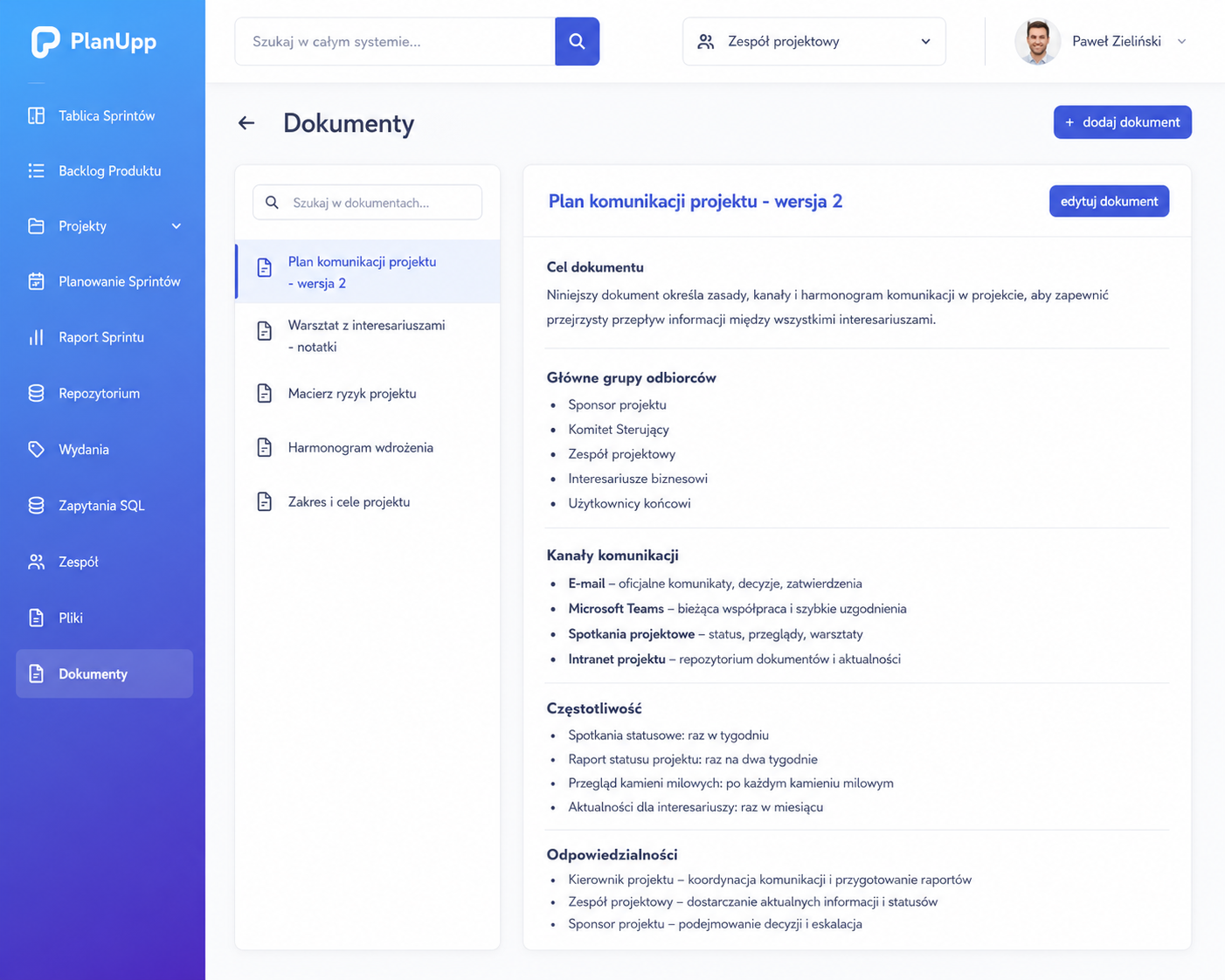This screenshot has width=1225, height=980.
Task: Click the Interesariusze biznesowi list item
Action: tap(638, 479)
